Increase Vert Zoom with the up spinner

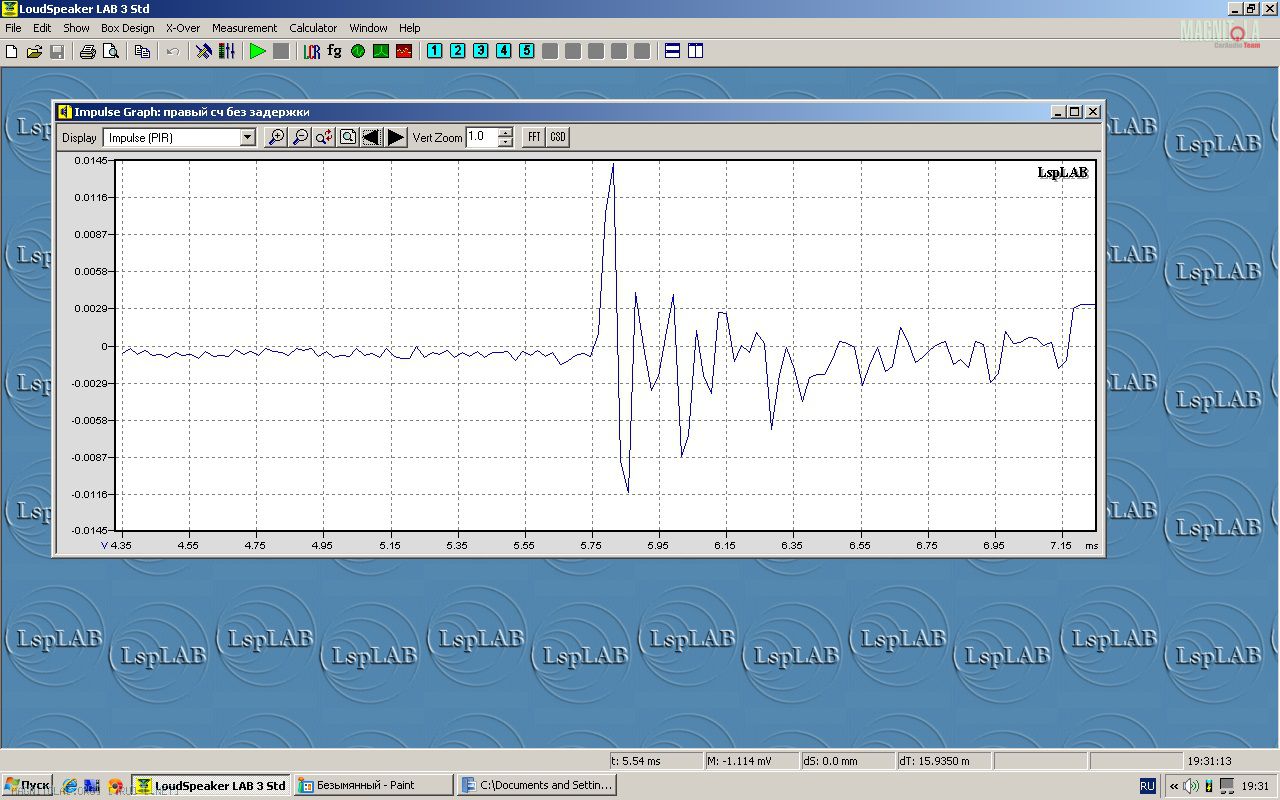coord(505,133)
